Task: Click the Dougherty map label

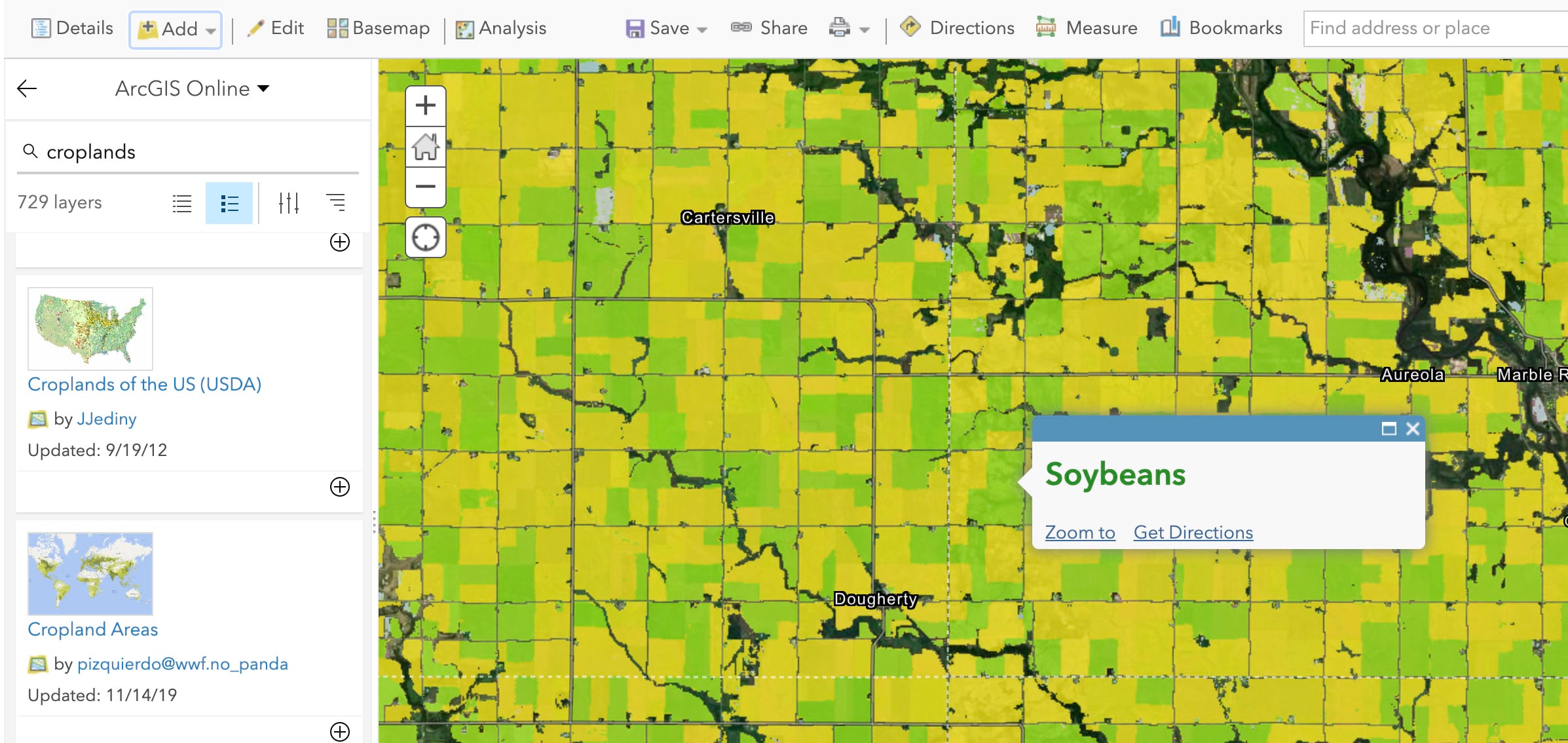Action: pyautogui.click(x=876, y=599)
